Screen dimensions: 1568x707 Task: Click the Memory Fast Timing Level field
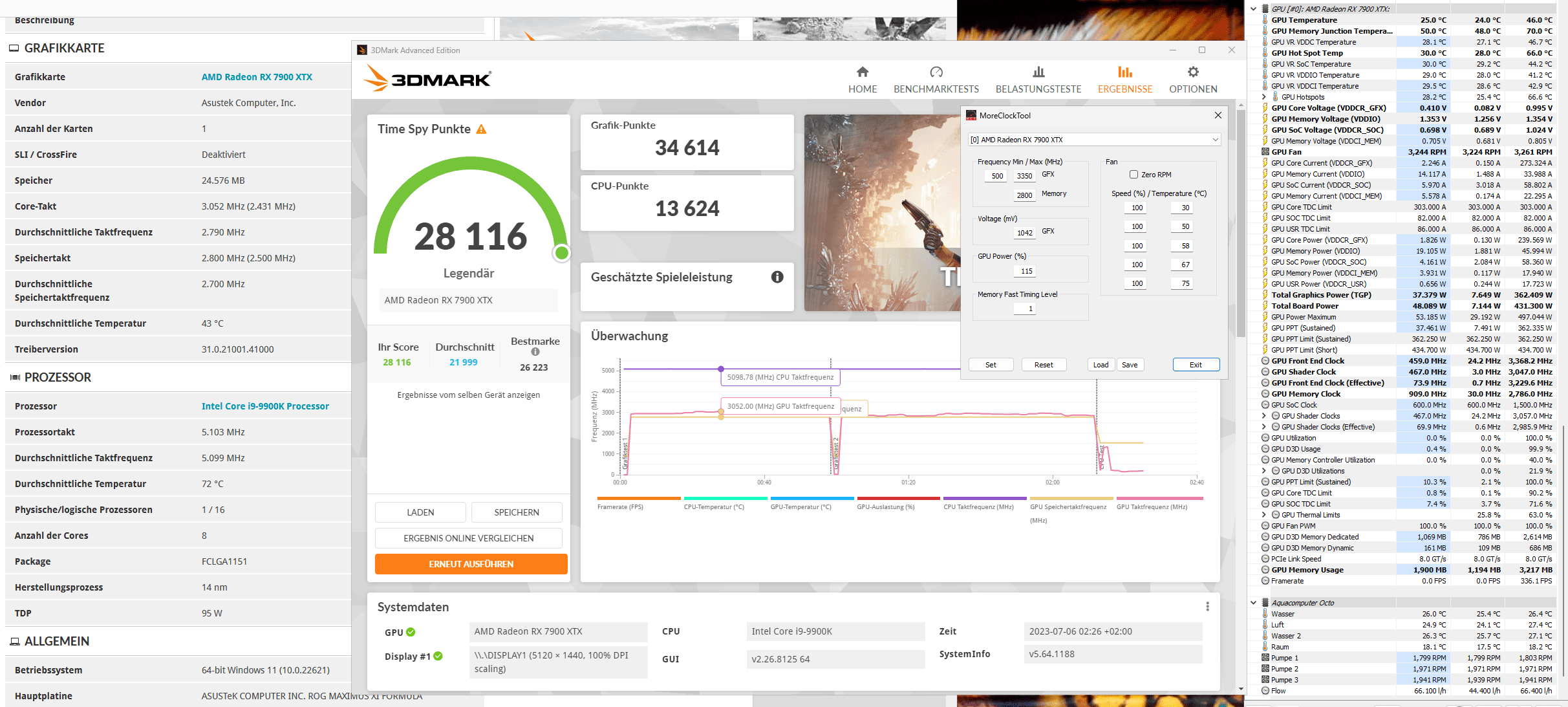tap(1025, 309)
